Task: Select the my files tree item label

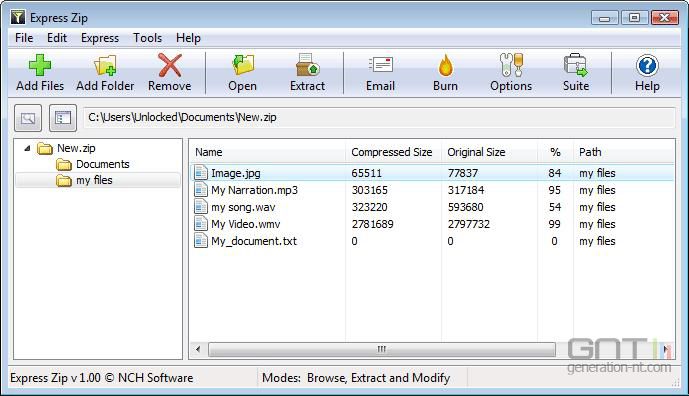Action: [x=94, y=180]
